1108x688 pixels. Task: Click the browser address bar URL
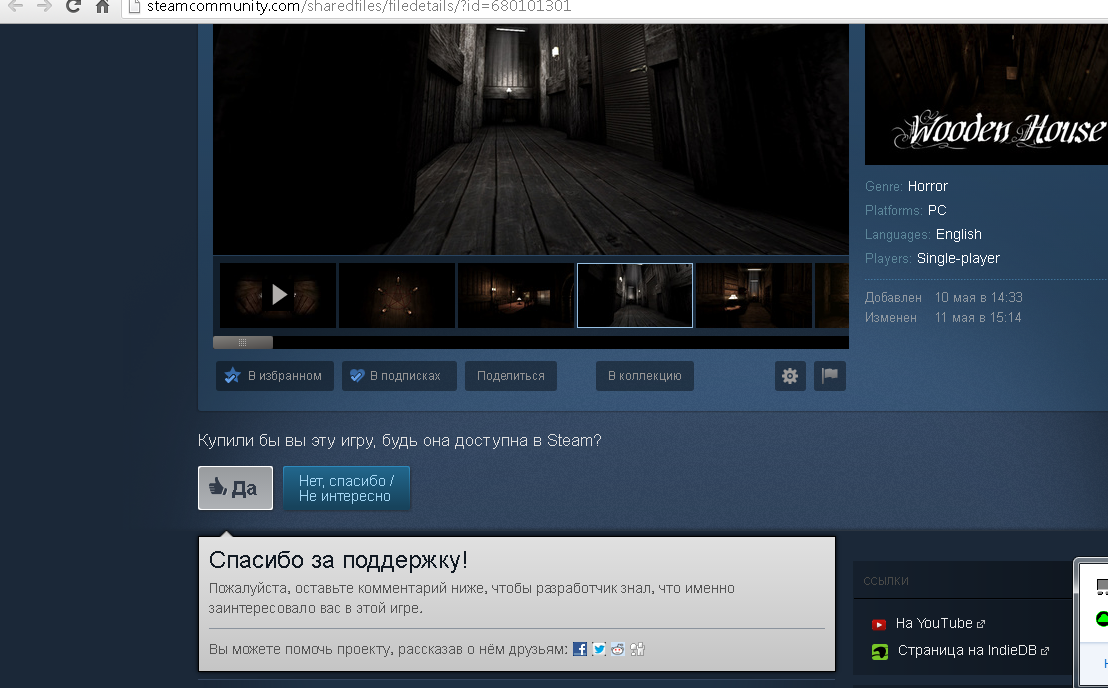(359, 7)
